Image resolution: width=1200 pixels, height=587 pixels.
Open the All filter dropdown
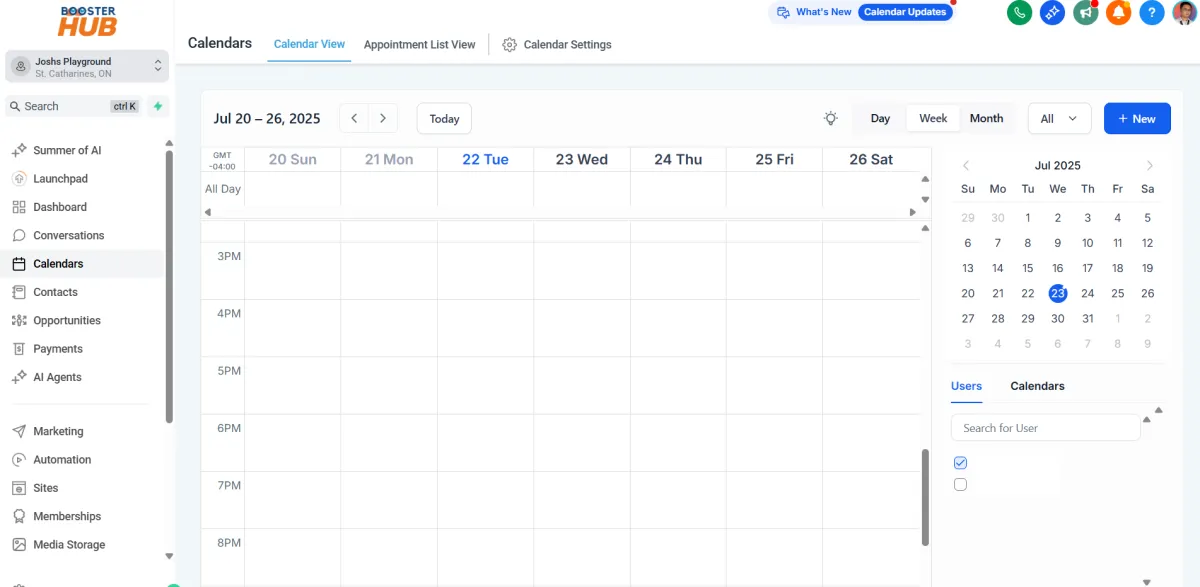click(1059, 118)
